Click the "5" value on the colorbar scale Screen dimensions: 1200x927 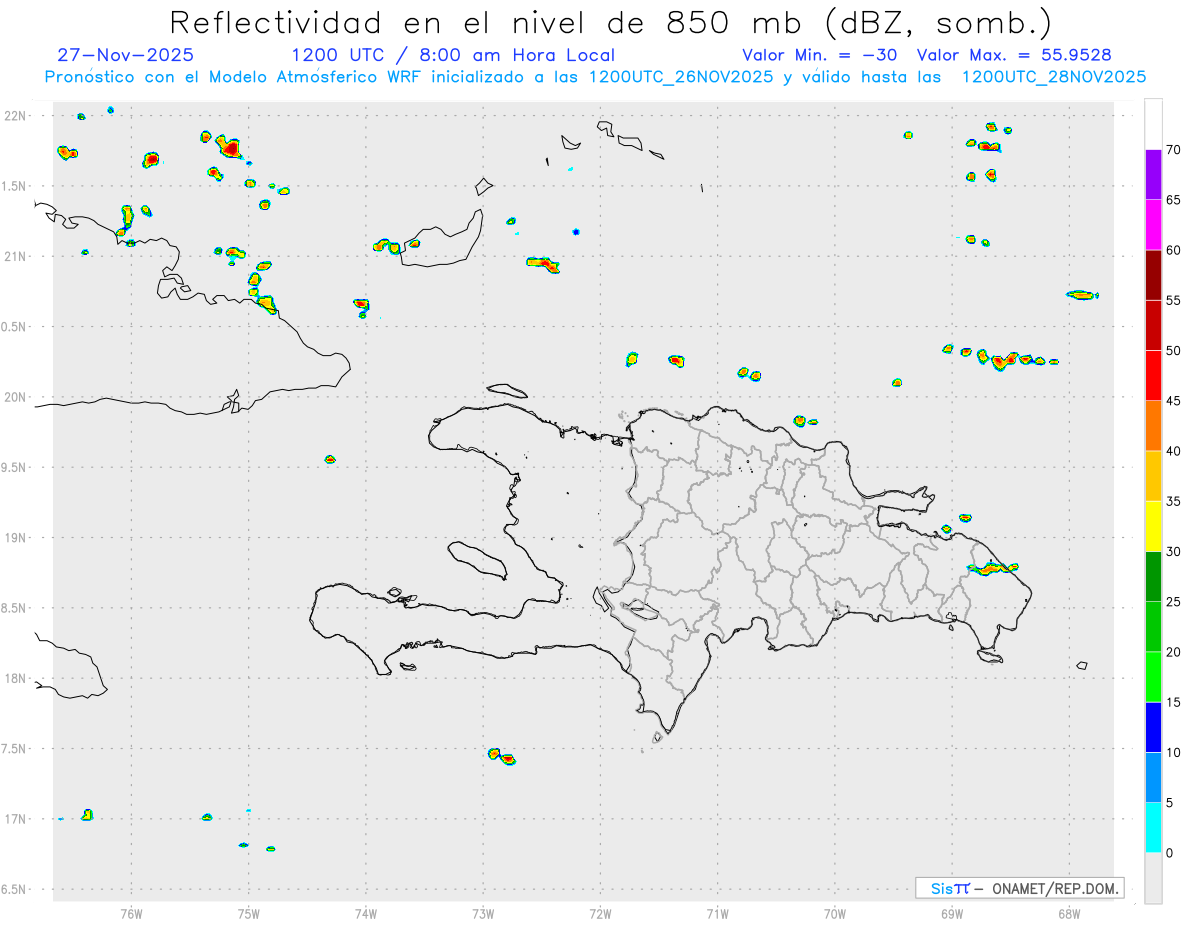click(1169, 803)
